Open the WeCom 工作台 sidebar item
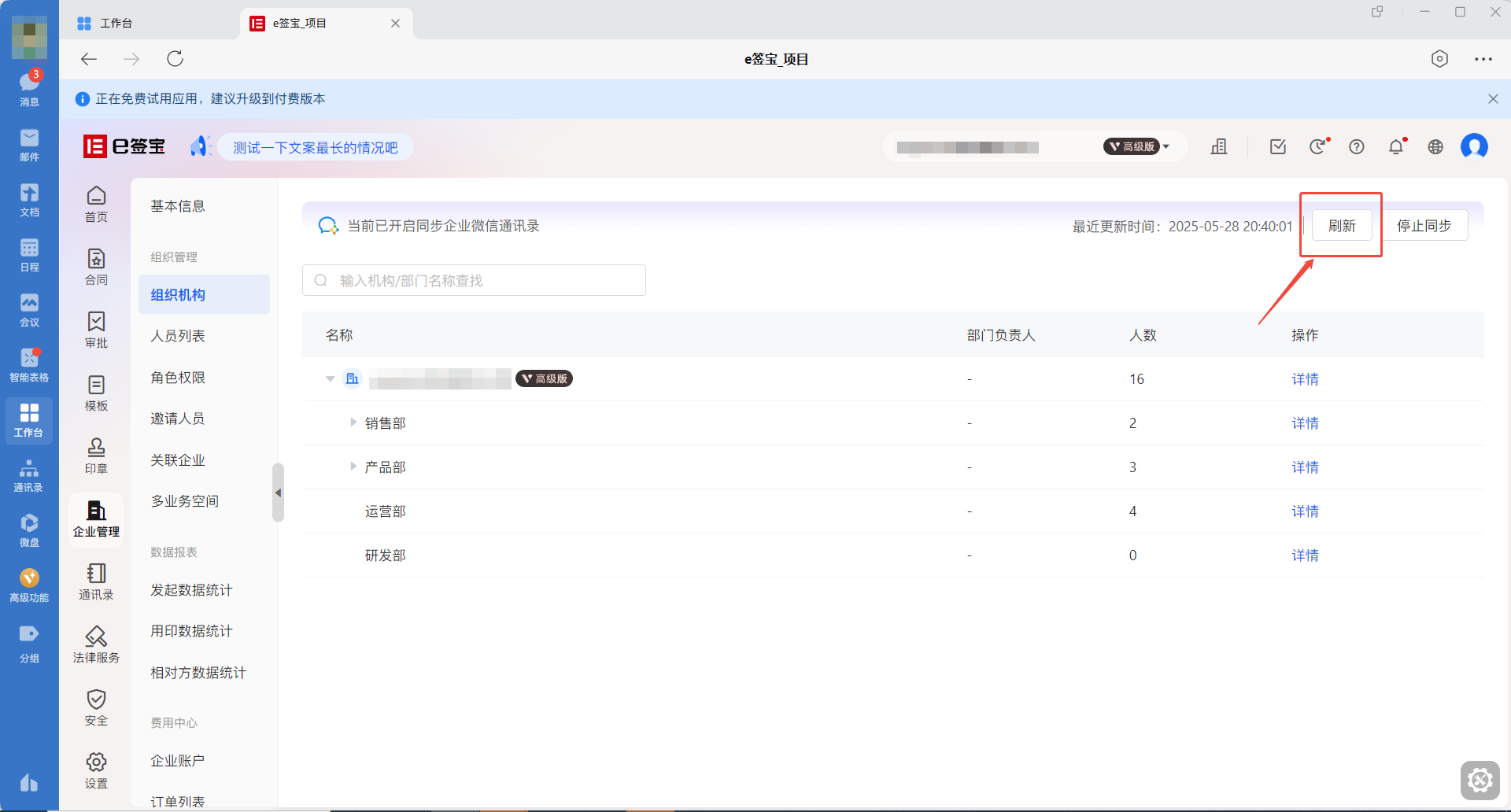 pyautogui.click(x=29, y=421)
